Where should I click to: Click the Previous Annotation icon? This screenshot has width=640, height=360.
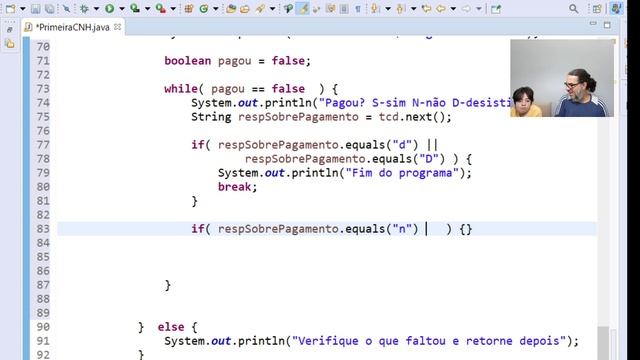(401, 9)
